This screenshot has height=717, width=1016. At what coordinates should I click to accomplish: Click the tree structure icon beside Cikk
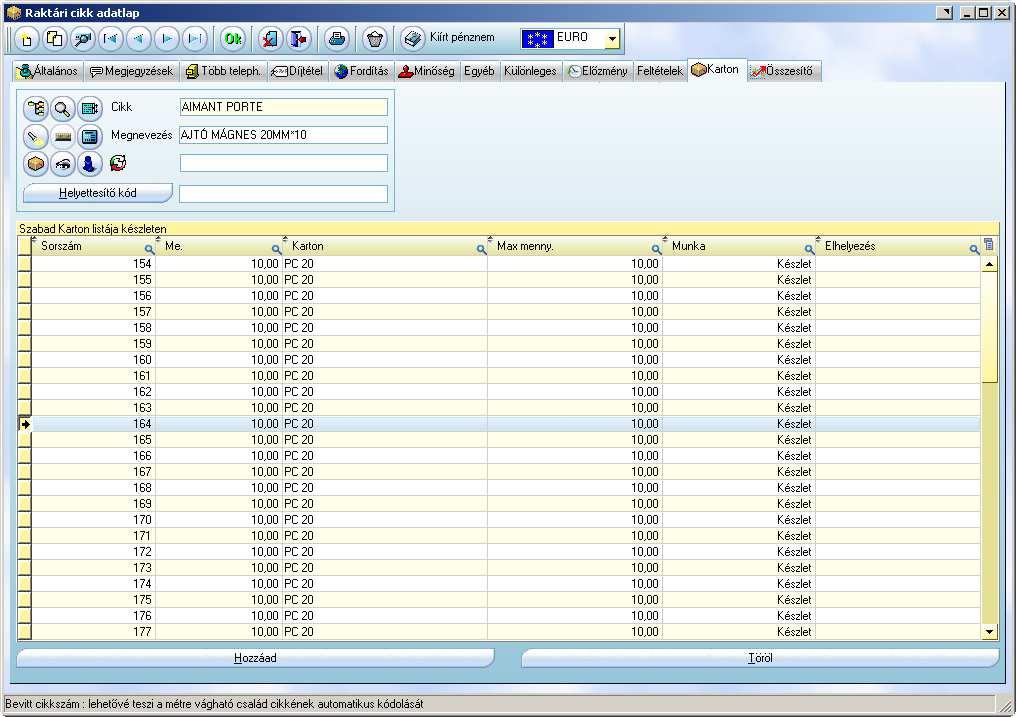tap(36, 108)
